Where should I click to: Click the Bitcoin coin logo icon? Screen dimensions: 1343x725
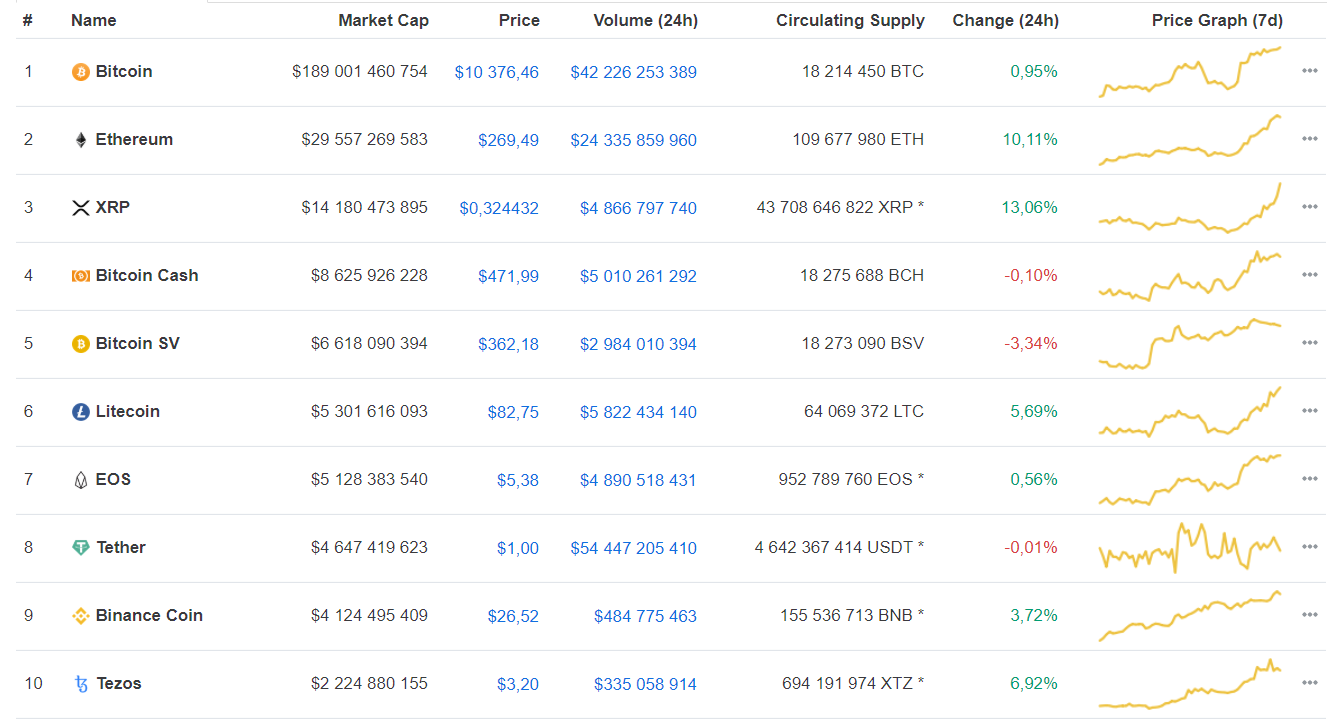[81, 72]
